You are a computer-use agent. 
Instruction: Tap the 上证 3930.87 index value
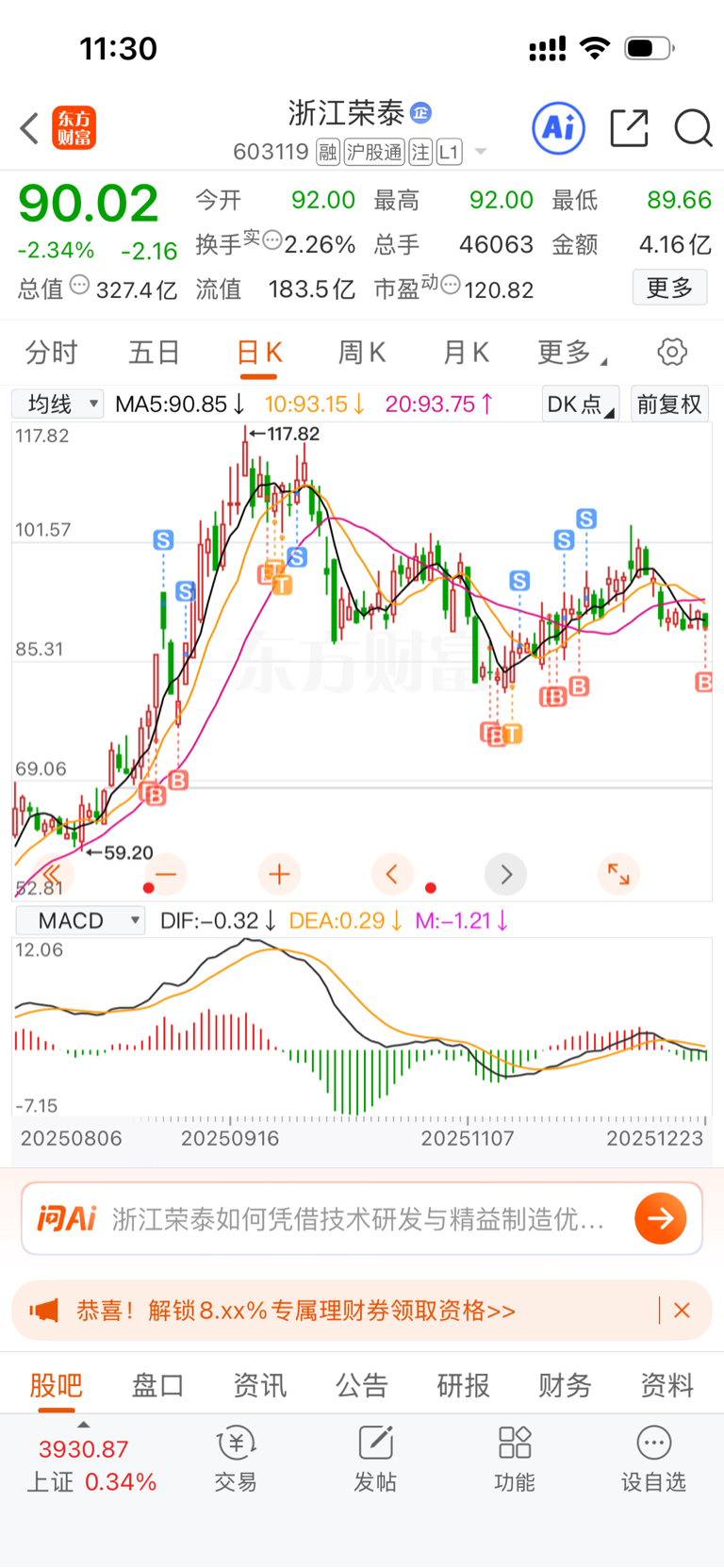pos(83,1448)
